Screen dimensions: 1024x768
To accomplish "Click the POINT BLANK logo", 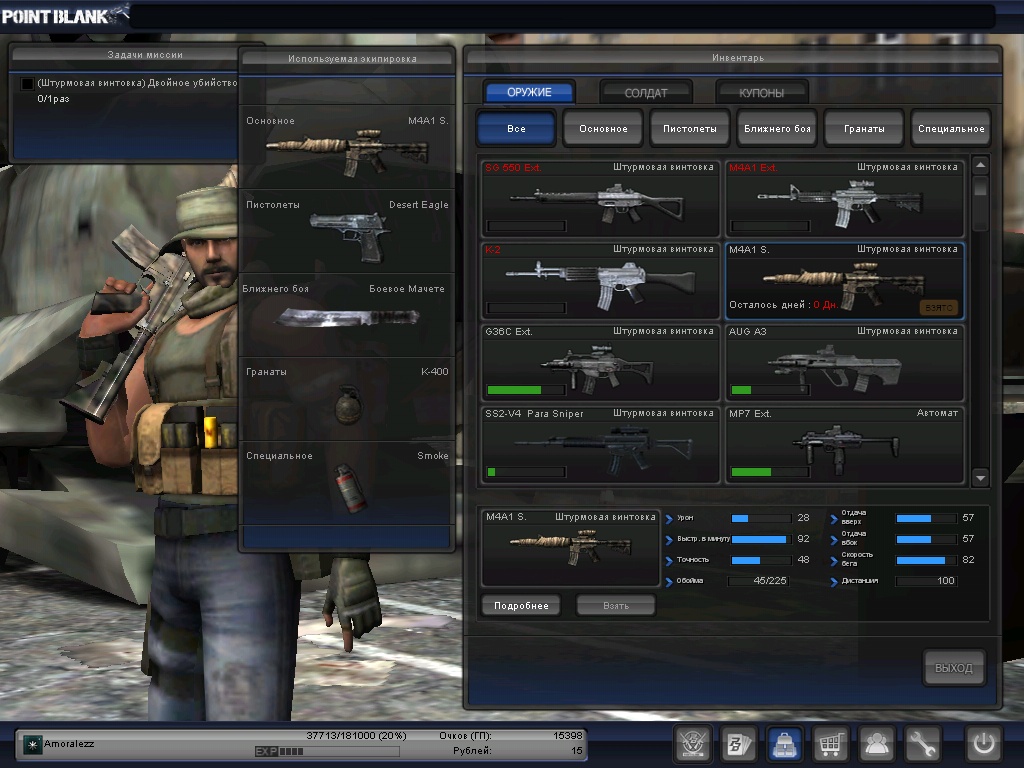I will (x=64, y=15).
